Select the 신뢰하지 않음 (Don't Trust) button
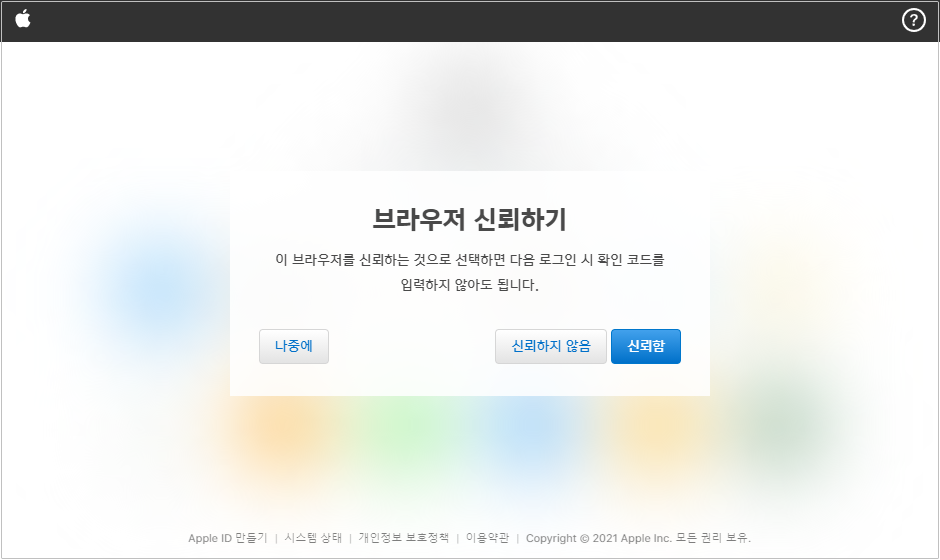940x560 pixels. [550, 346]
